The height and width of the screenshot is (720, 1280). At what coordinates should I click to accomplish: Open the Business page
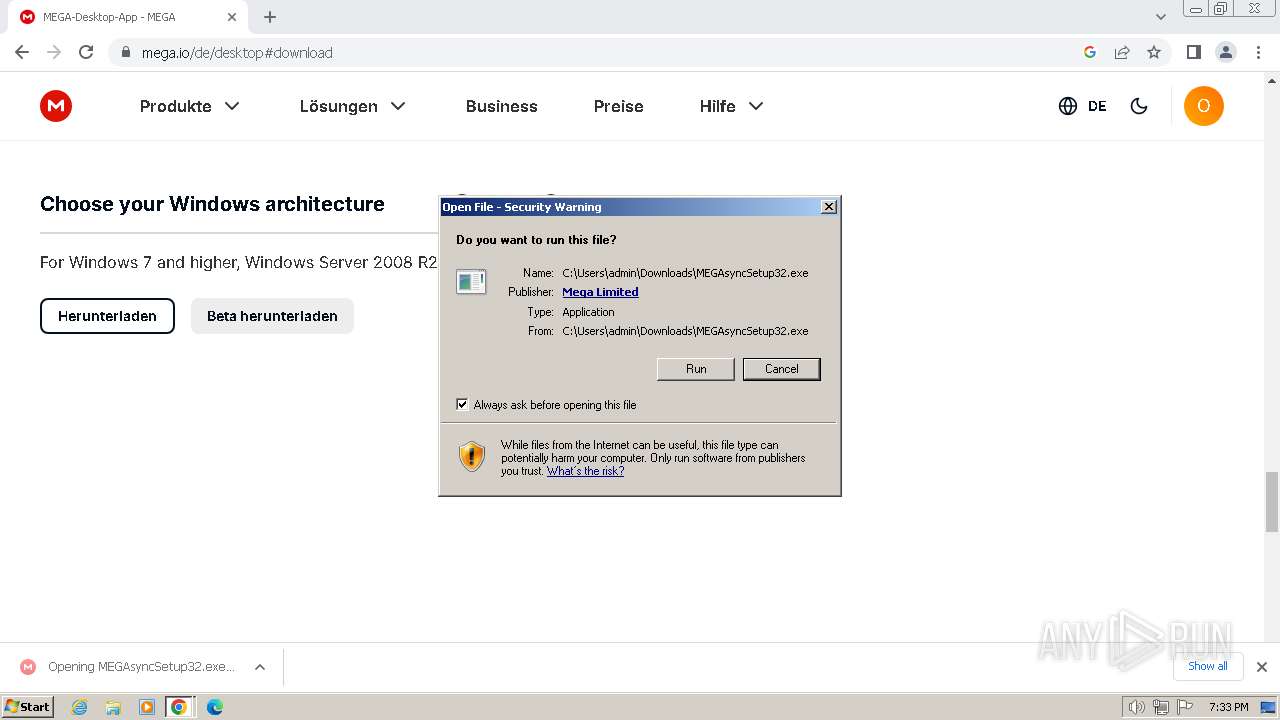click(x=502, y=106)
